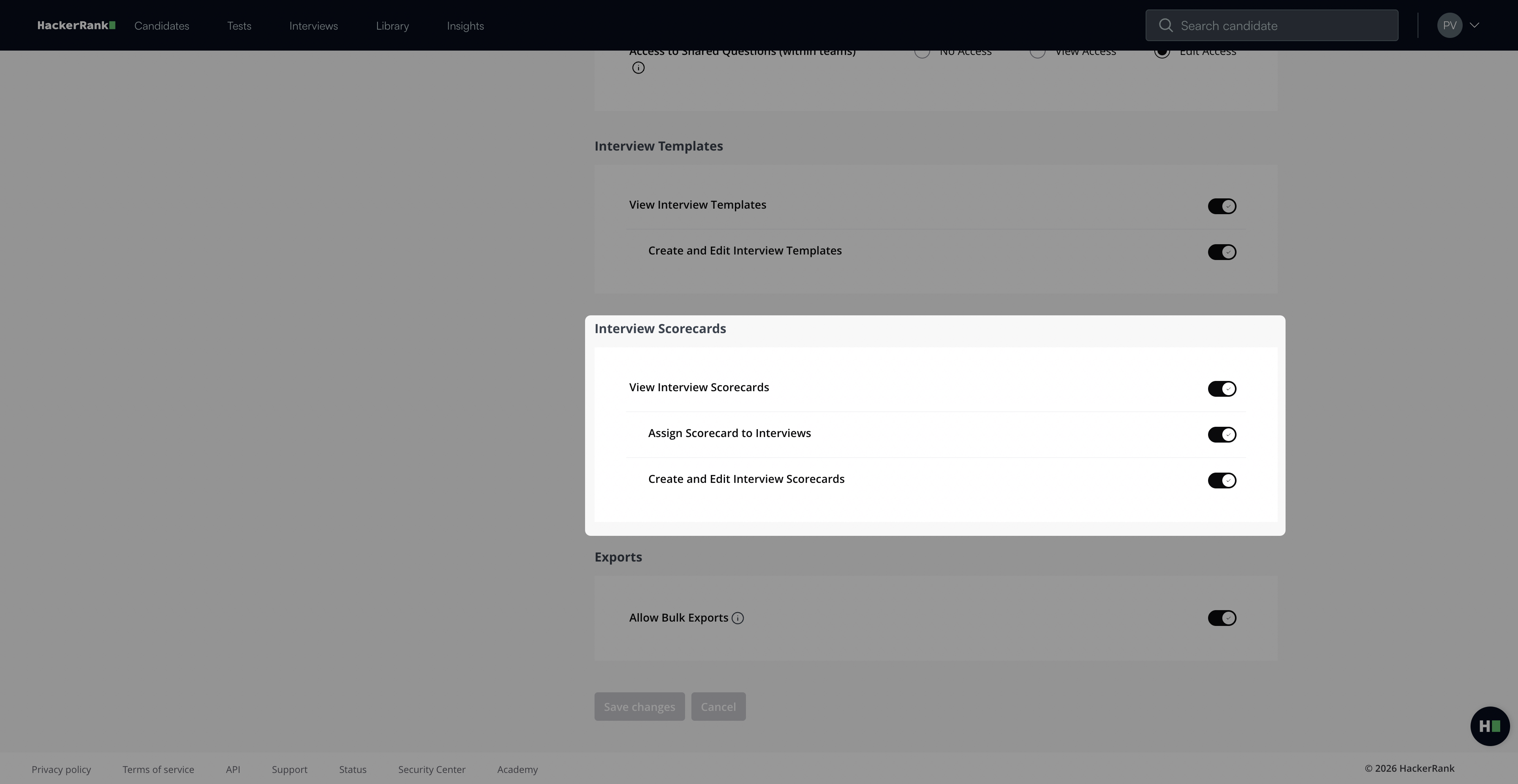Click the search magnifier icon
The height and width of the screenshot is (784, 1518).
pyautogui.click(x=1165, y=25)
